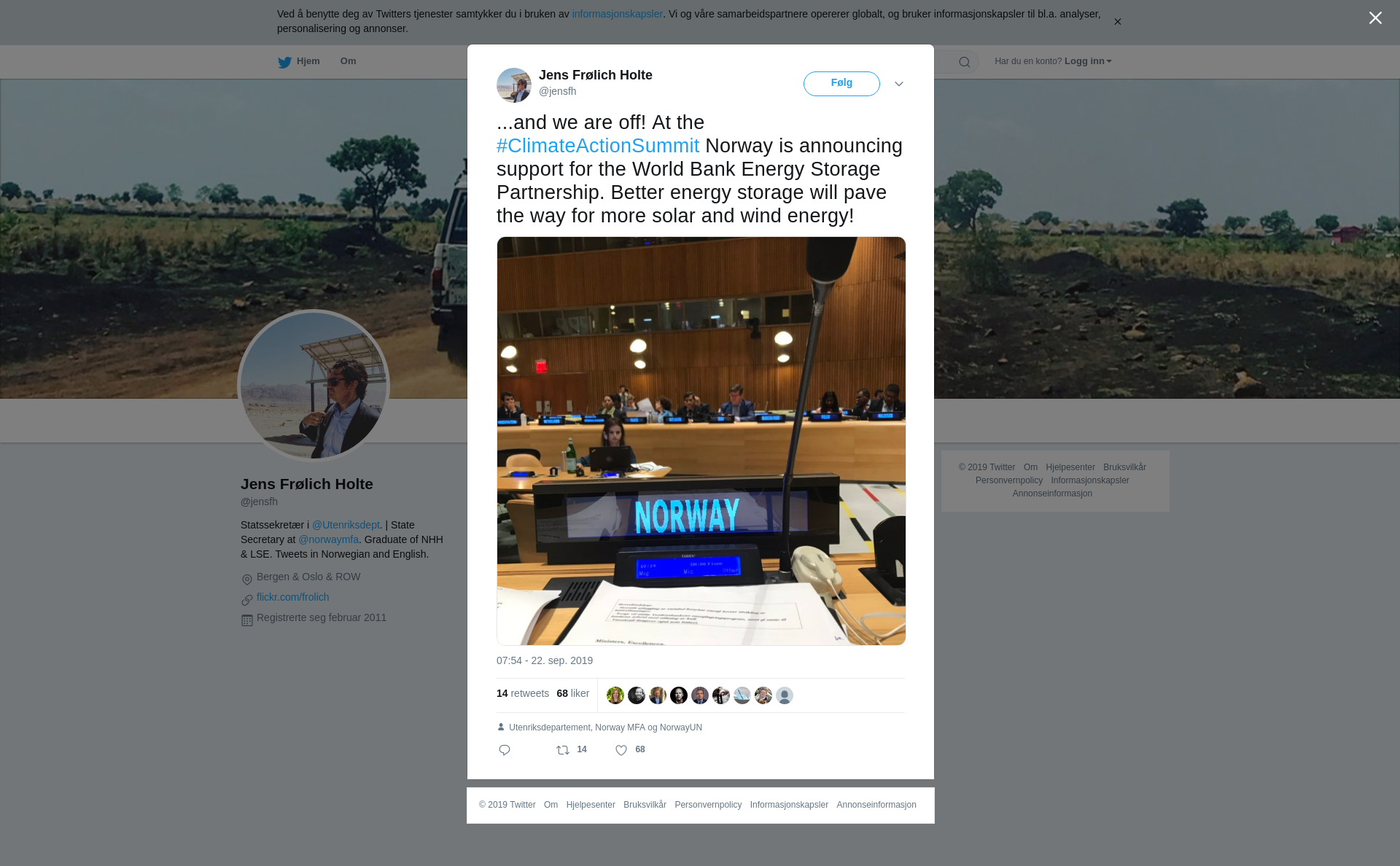Click the reply speech bubble icon

pyautogui.click(x=505, y=750)
